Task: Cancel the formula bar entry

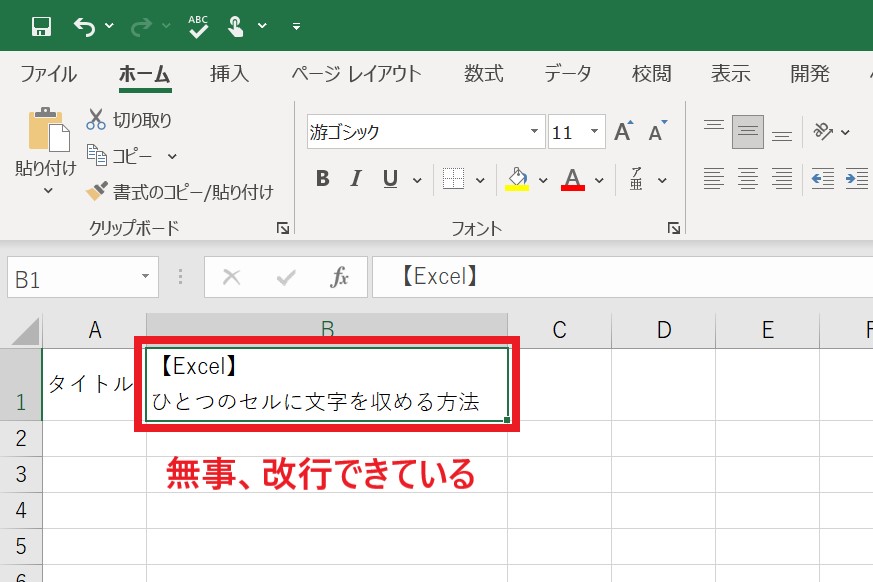Action: click(x=231, y=277)
